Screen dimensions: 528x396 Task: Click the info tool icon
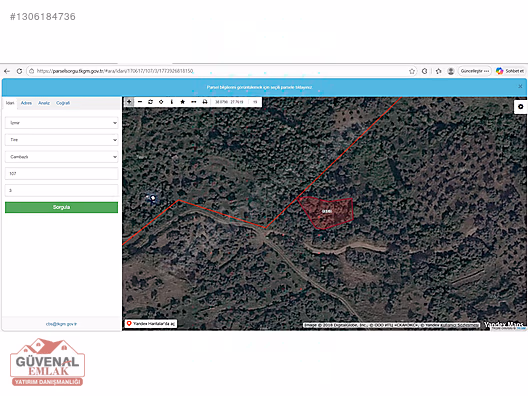pos(172,102)
